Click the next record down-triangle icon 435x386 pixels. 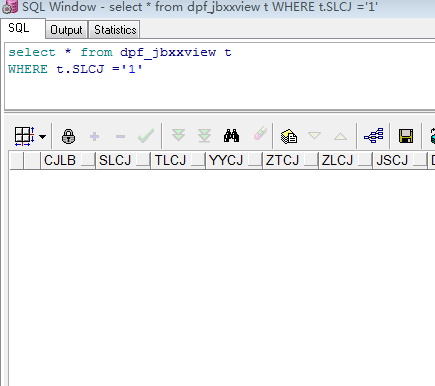tap(314, 136)
